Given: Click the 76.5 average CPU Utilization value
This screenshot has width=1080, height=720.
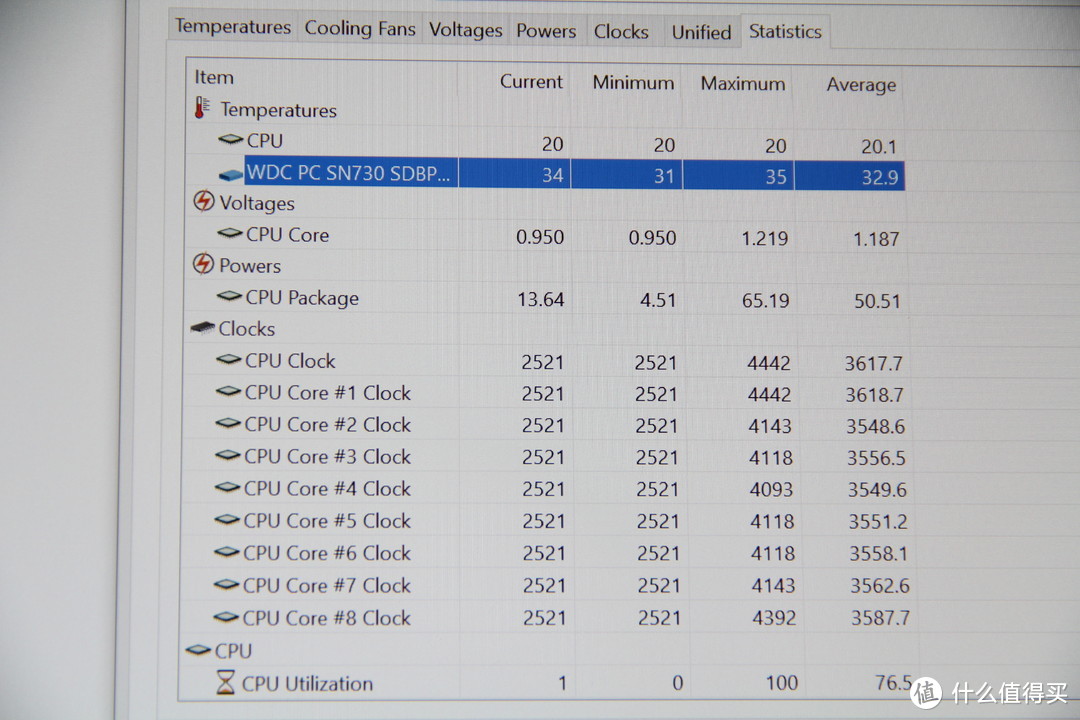Looking at the screenshot, I should tap(893, 682).
